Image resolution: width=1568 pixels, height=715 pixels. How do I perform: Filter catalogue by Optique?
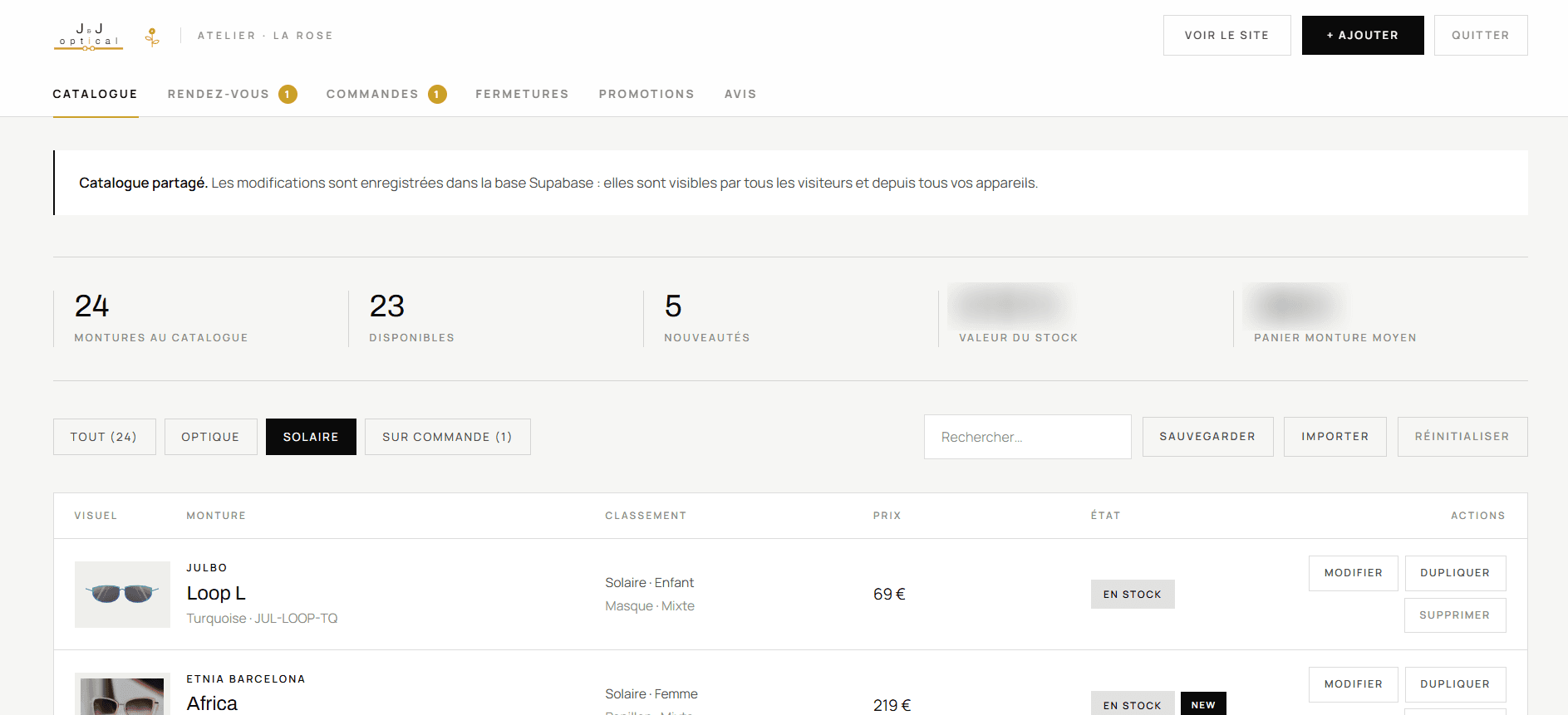click(210, 437)
